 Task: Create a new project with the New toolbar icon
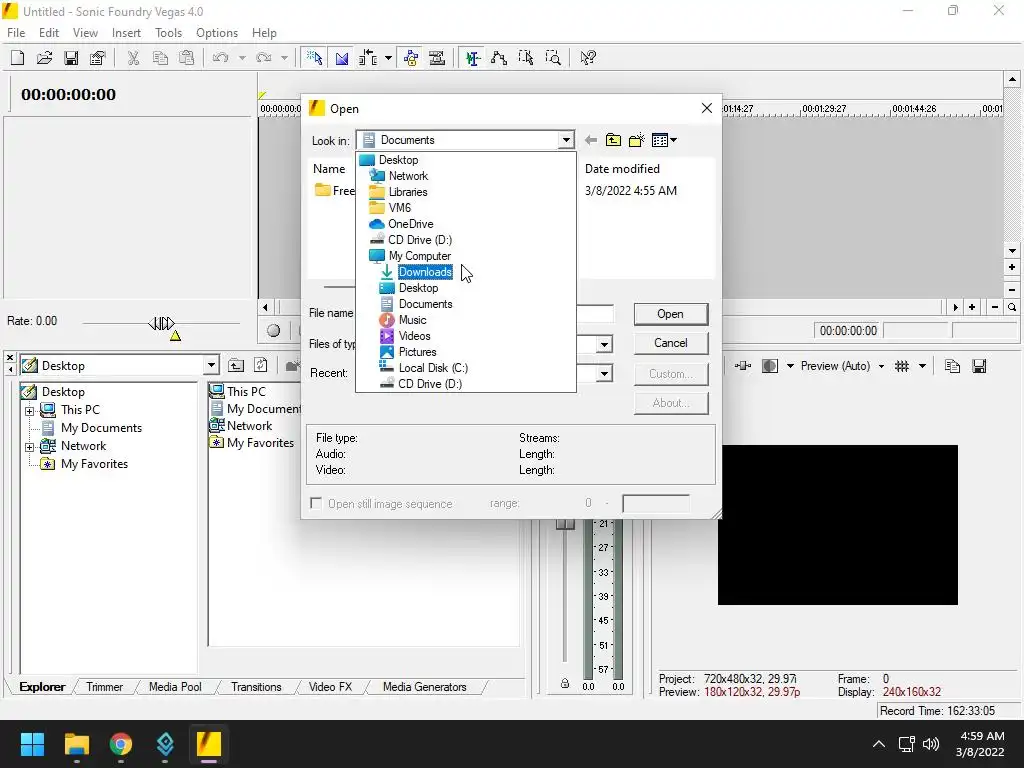point(18,58)
